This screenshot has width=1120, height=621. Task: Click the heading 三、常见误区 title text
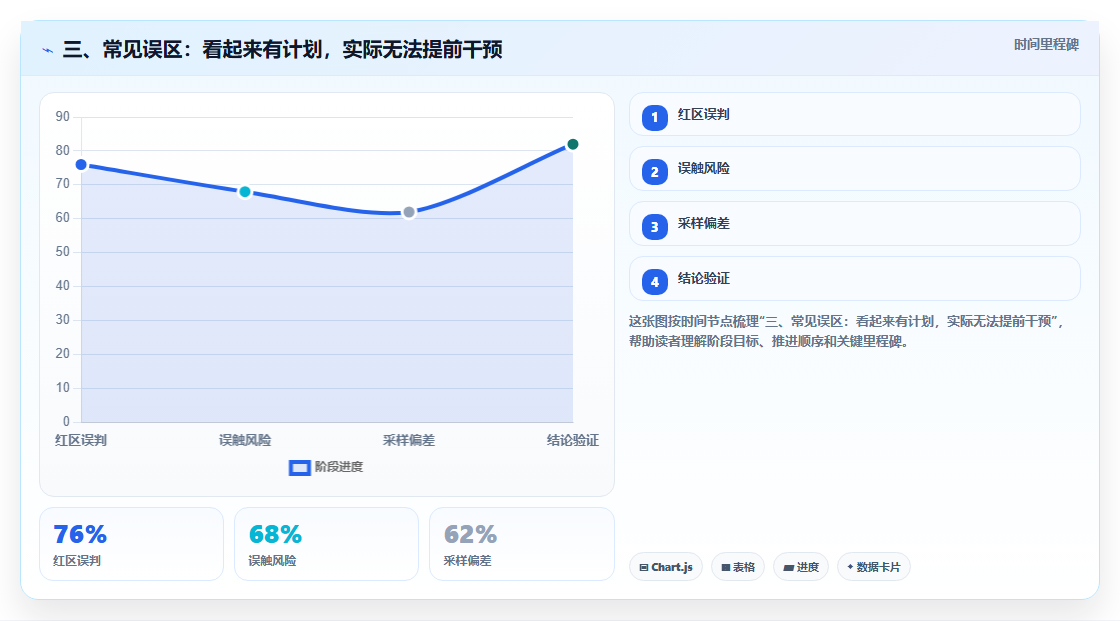(282, 49)
